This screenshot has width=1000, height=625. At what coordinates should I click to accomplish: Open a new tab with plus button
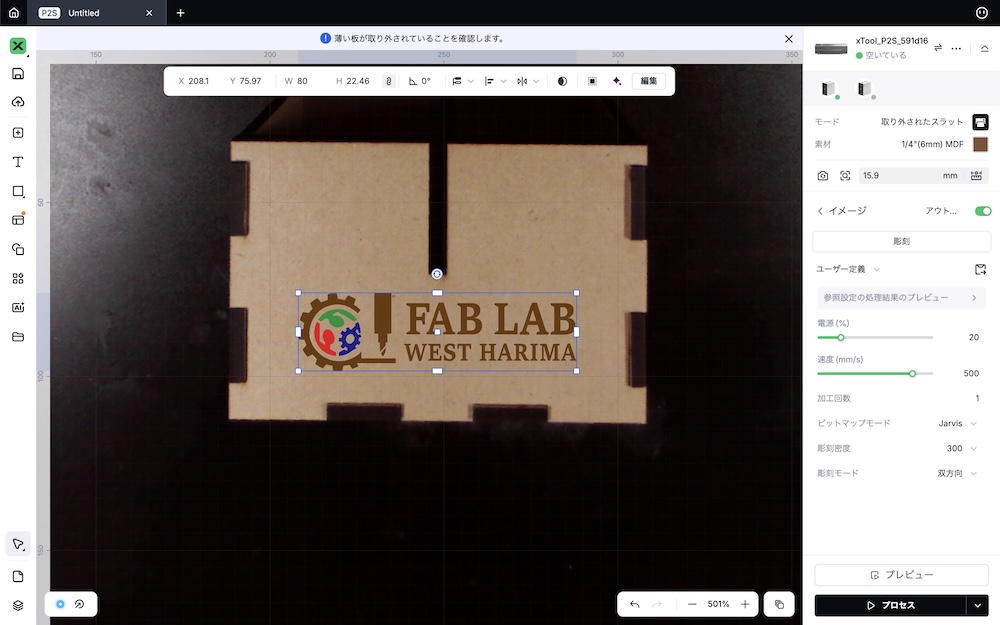[180, 13]
